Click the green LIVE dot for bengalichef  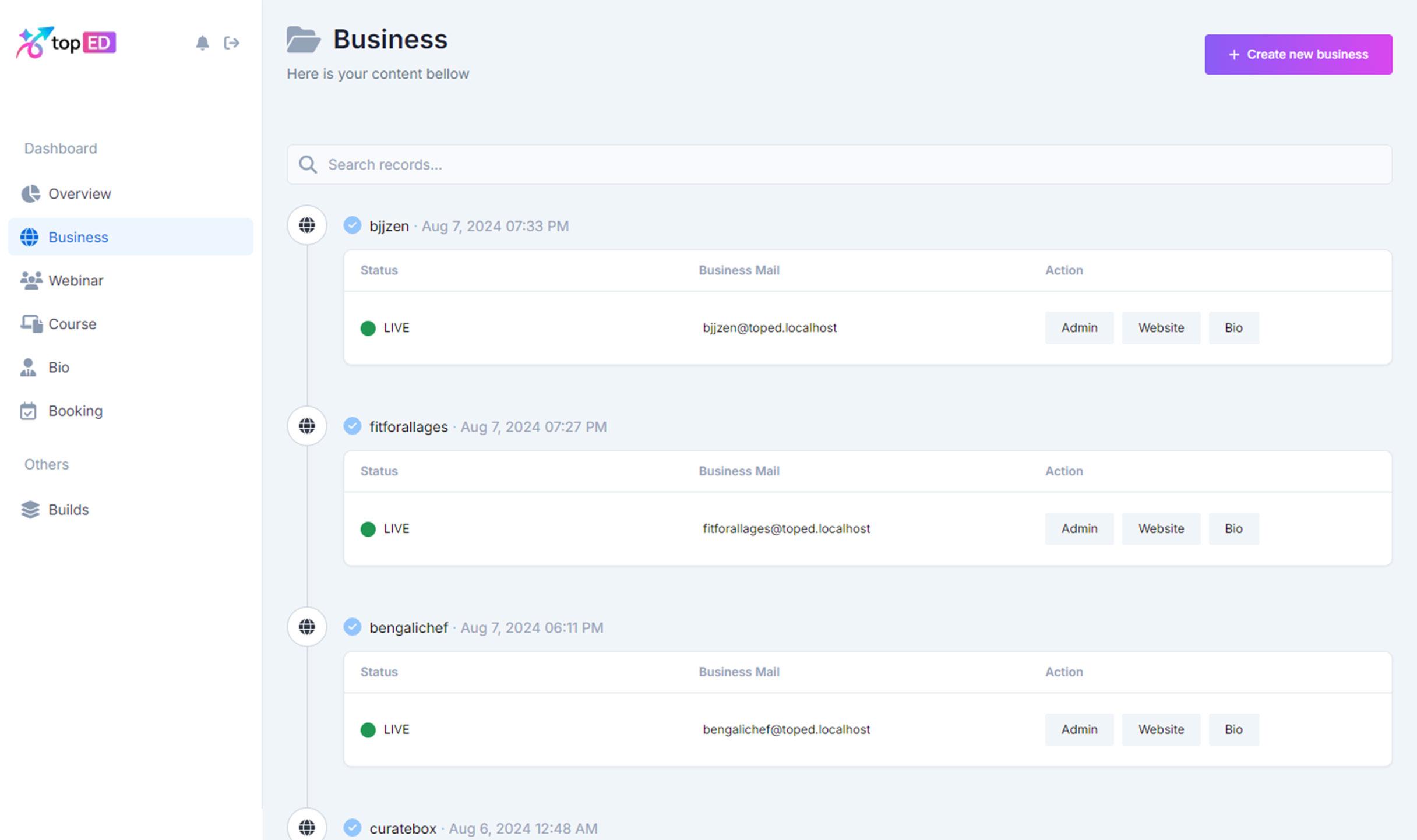click(x=368, y=730)
